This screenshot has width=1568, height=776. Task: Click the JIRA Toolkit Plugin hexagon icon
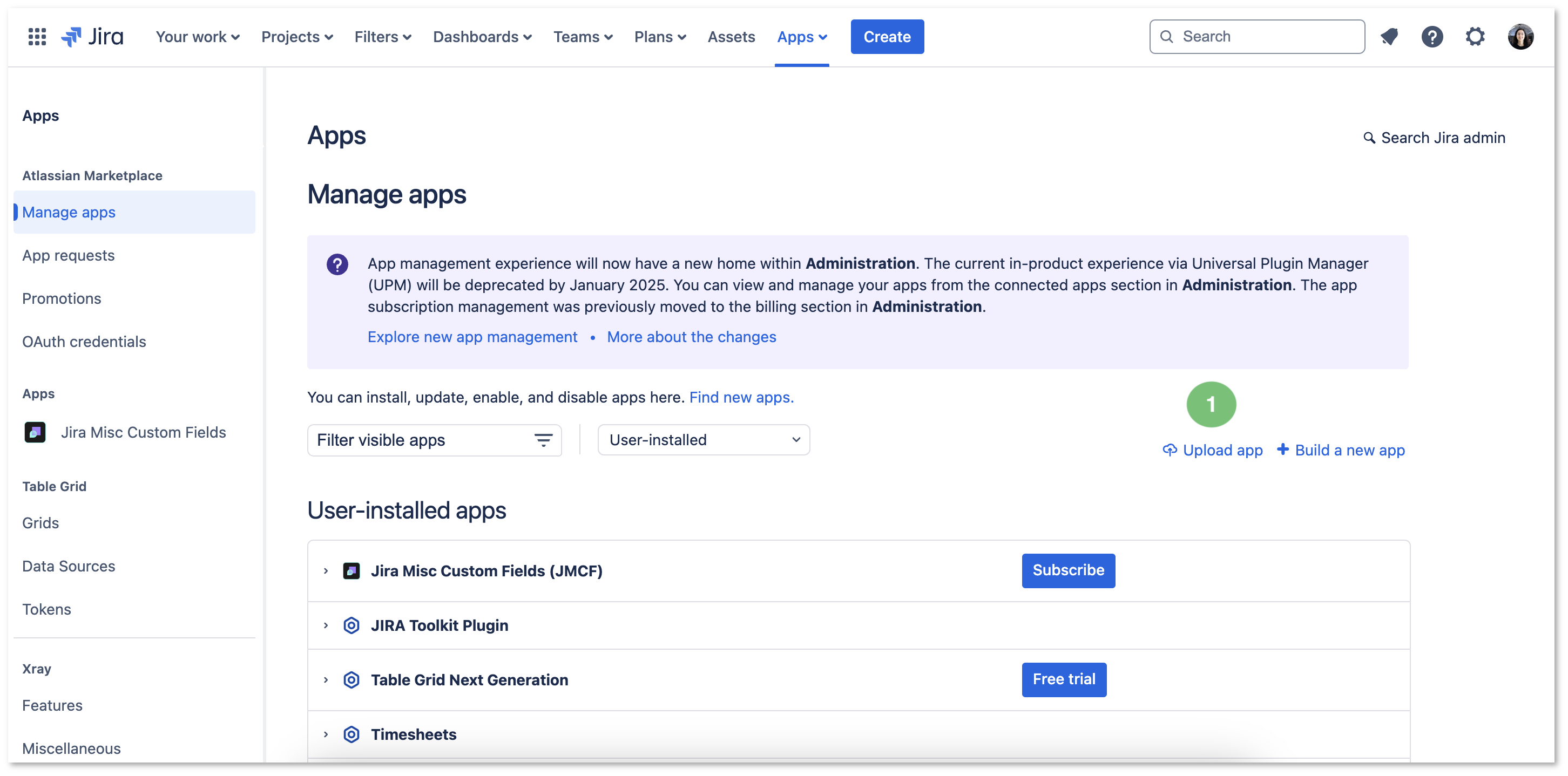351,625
